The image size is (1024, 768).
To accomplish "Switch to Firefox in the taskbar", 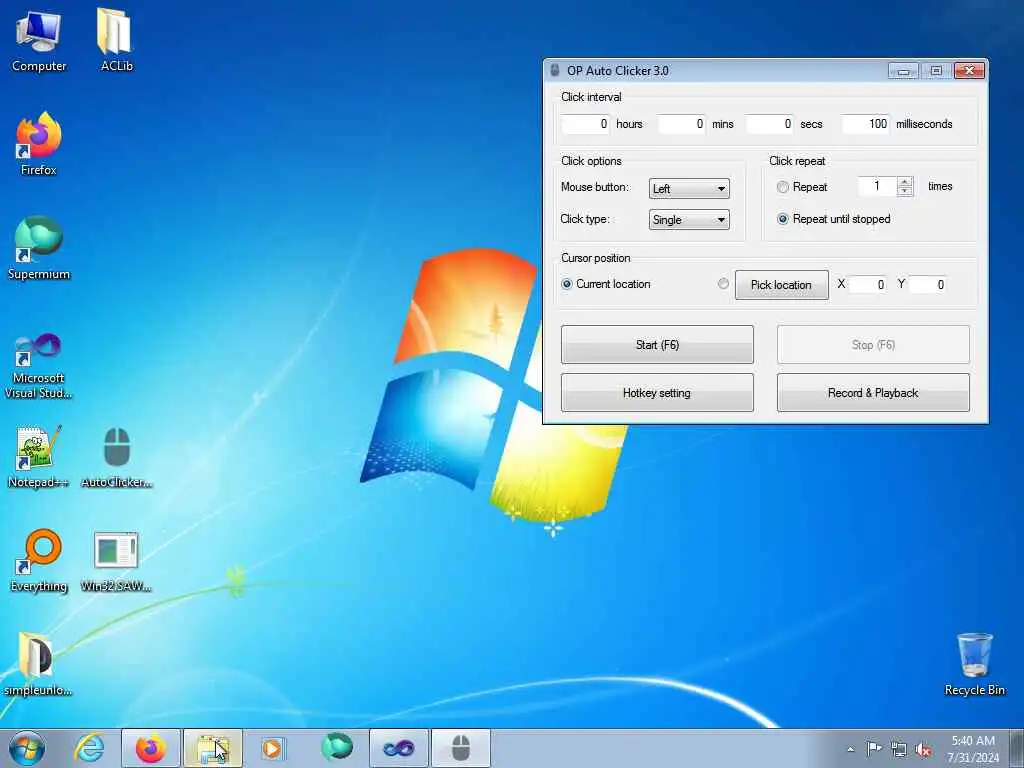I will pyautogui.click(x=151, y=748).
